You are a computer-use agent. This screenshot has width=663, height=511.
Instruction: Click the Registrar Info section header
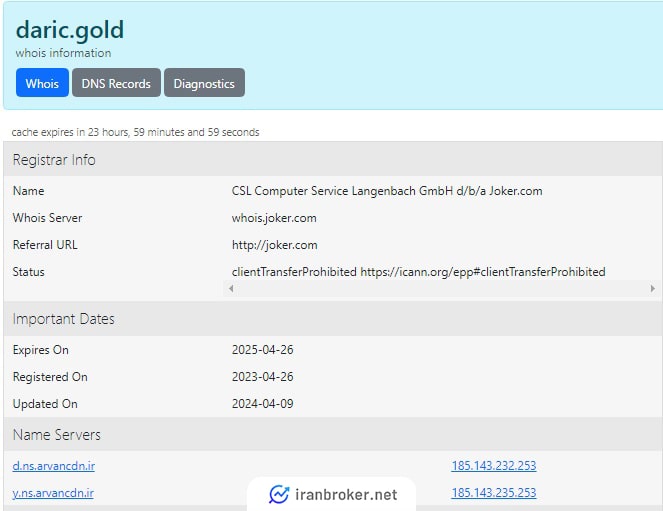click(x=333, y=160)
